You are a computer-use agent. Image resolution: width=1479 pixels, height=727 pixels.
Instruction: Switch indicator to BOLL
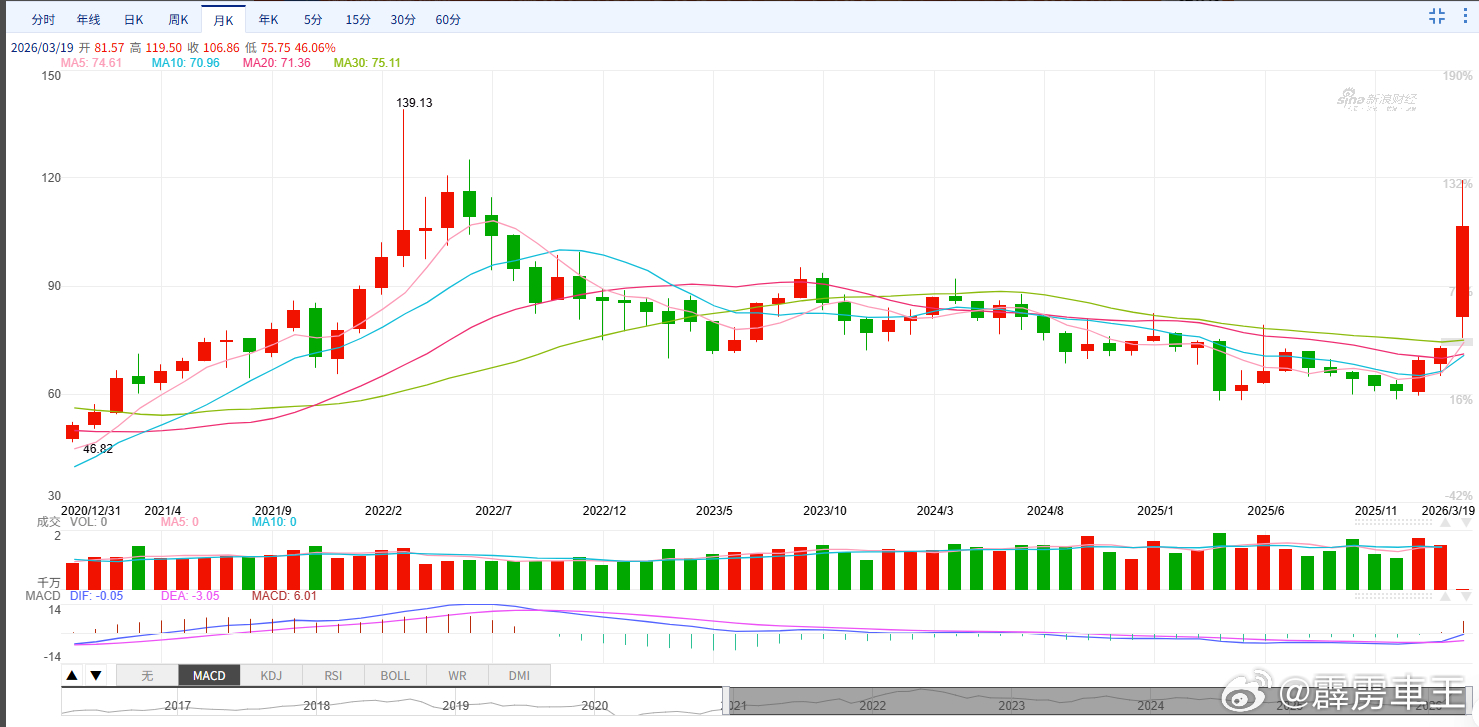(395, 675)
